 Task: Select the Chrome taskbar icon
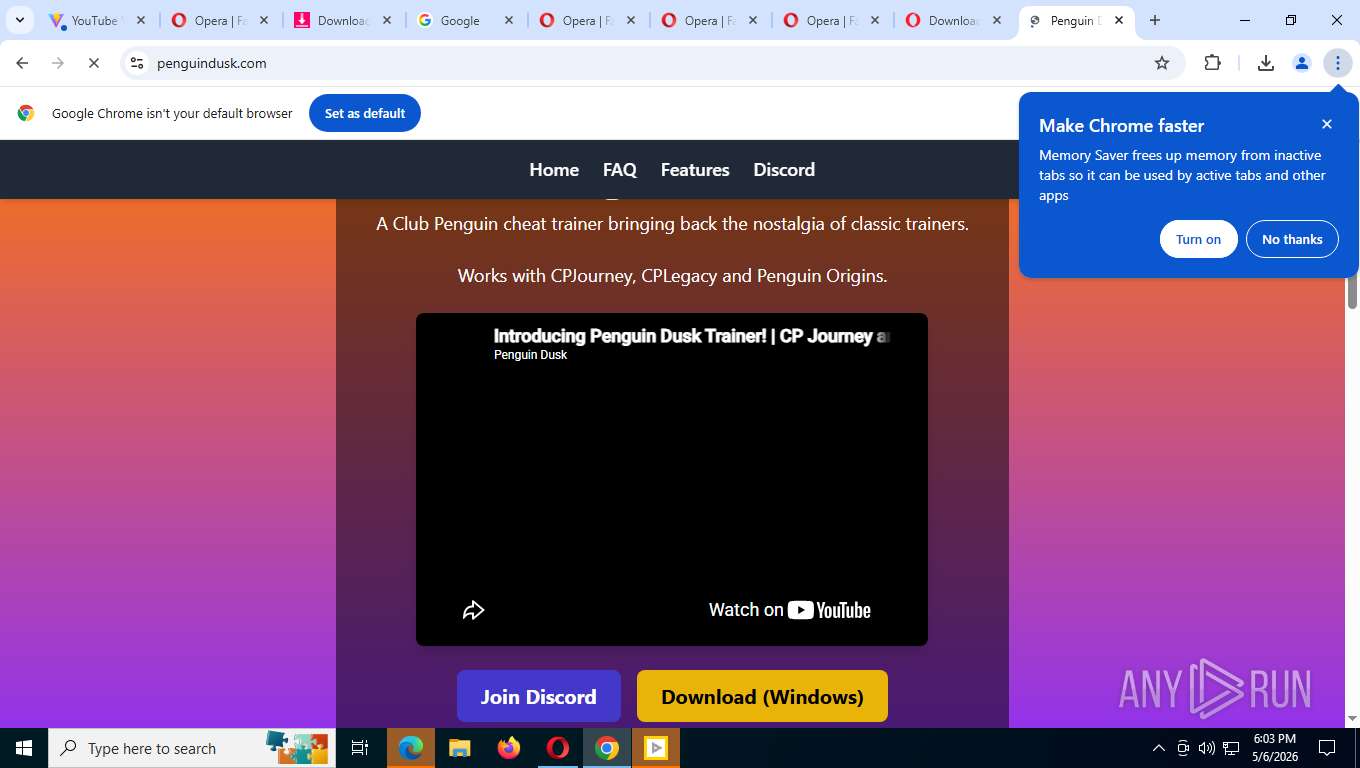(x=607, y=748)
